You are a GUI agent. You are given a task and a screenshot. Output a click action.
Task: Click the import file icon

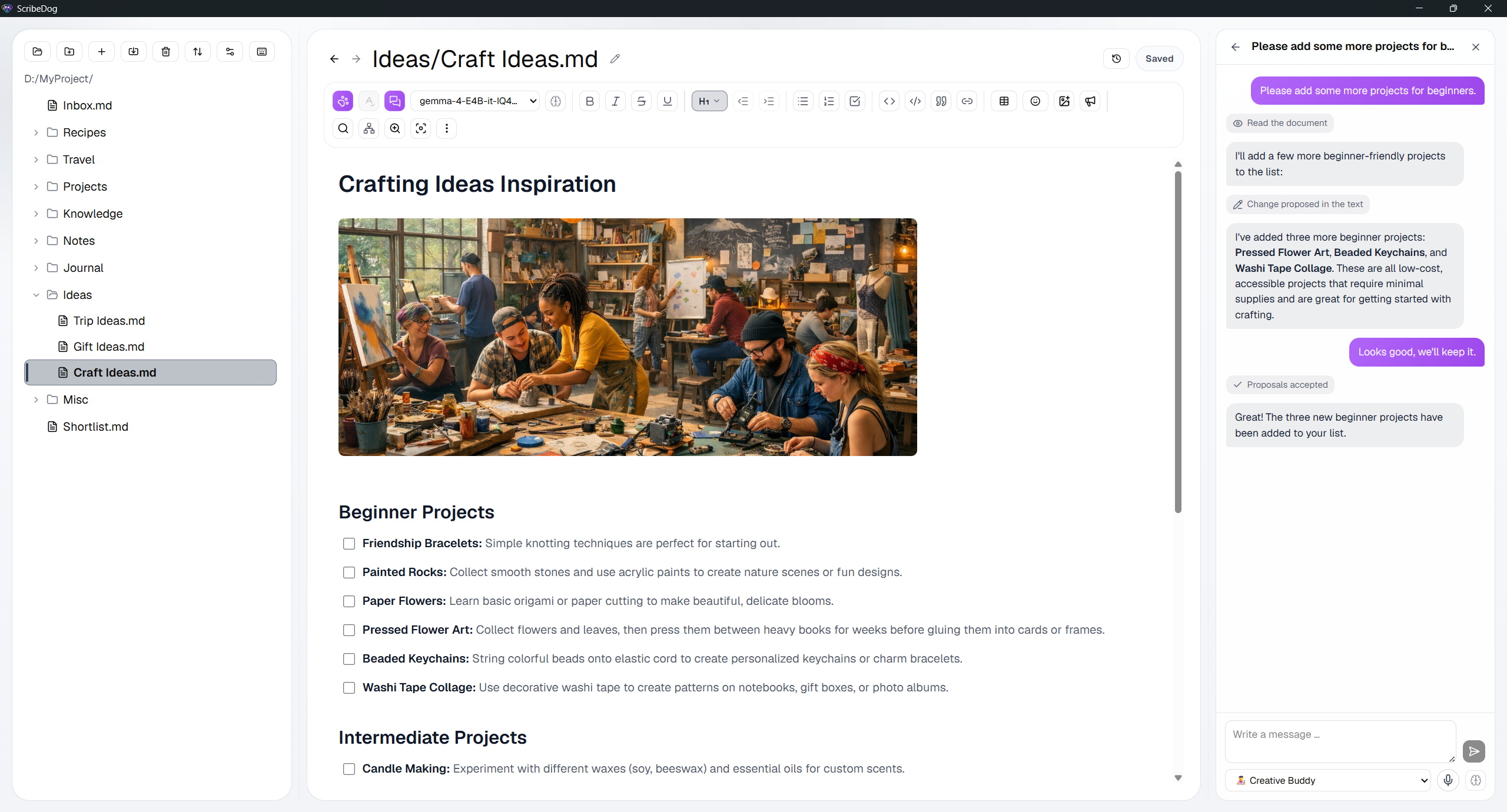coord(134,52)
